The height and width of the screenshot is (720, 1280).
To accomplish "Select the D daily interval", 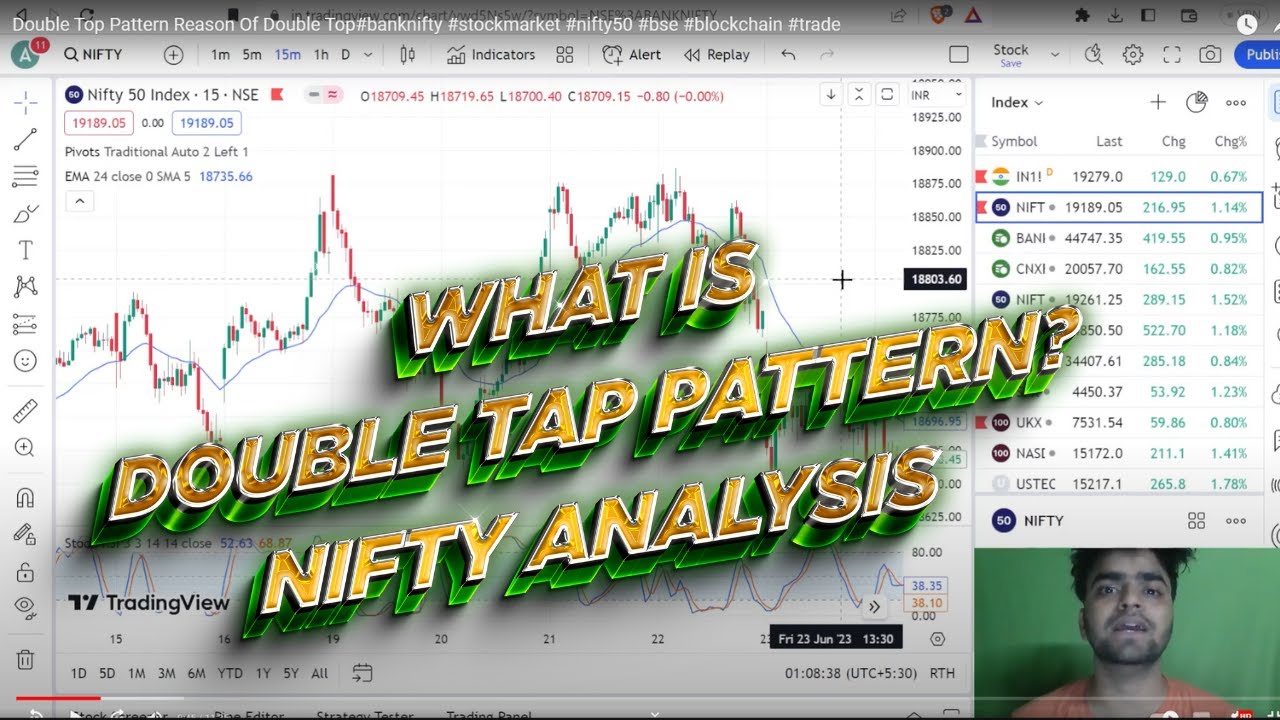I will pyautogui.click(x=346, y=55).
